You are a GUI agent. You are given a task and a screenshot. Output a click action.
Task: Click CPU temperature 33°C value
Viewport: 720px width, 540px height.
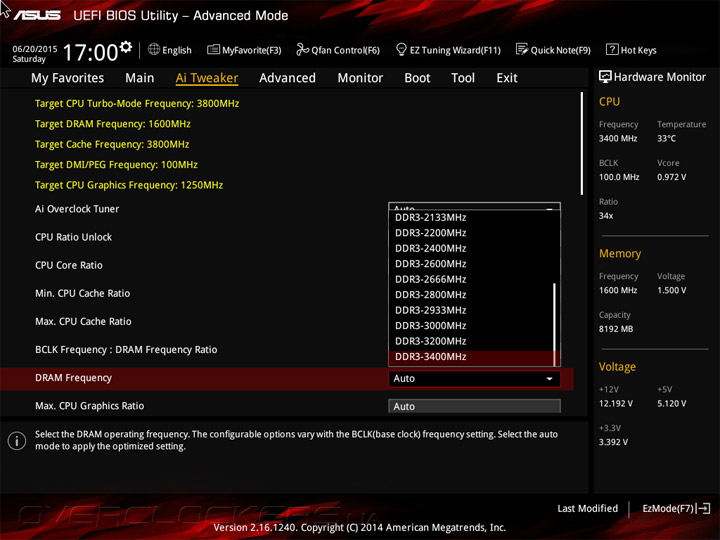pyautogui.click(x=666, y=138)
